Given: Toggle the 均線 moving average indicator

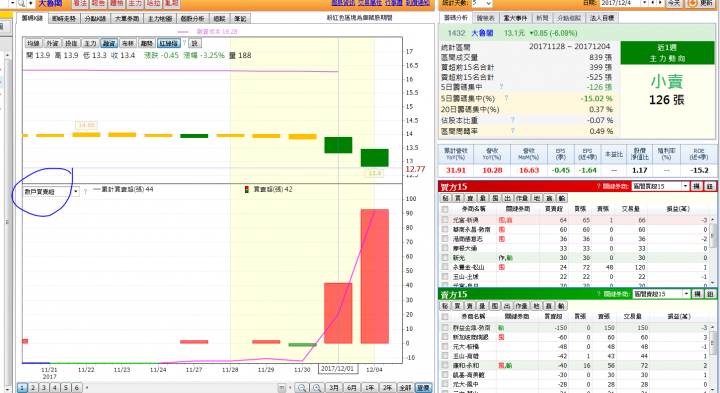Looking at the screenshot, I should (x=33, y=43).
